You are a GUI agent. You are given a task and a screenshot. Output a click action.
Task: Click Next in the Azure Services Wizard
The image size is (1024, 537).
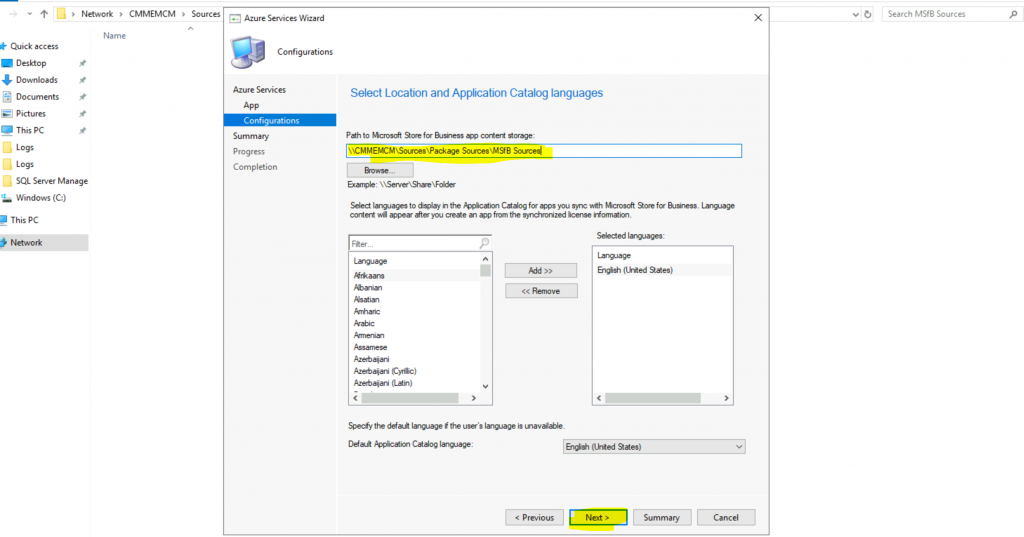(x=598, y=517)
